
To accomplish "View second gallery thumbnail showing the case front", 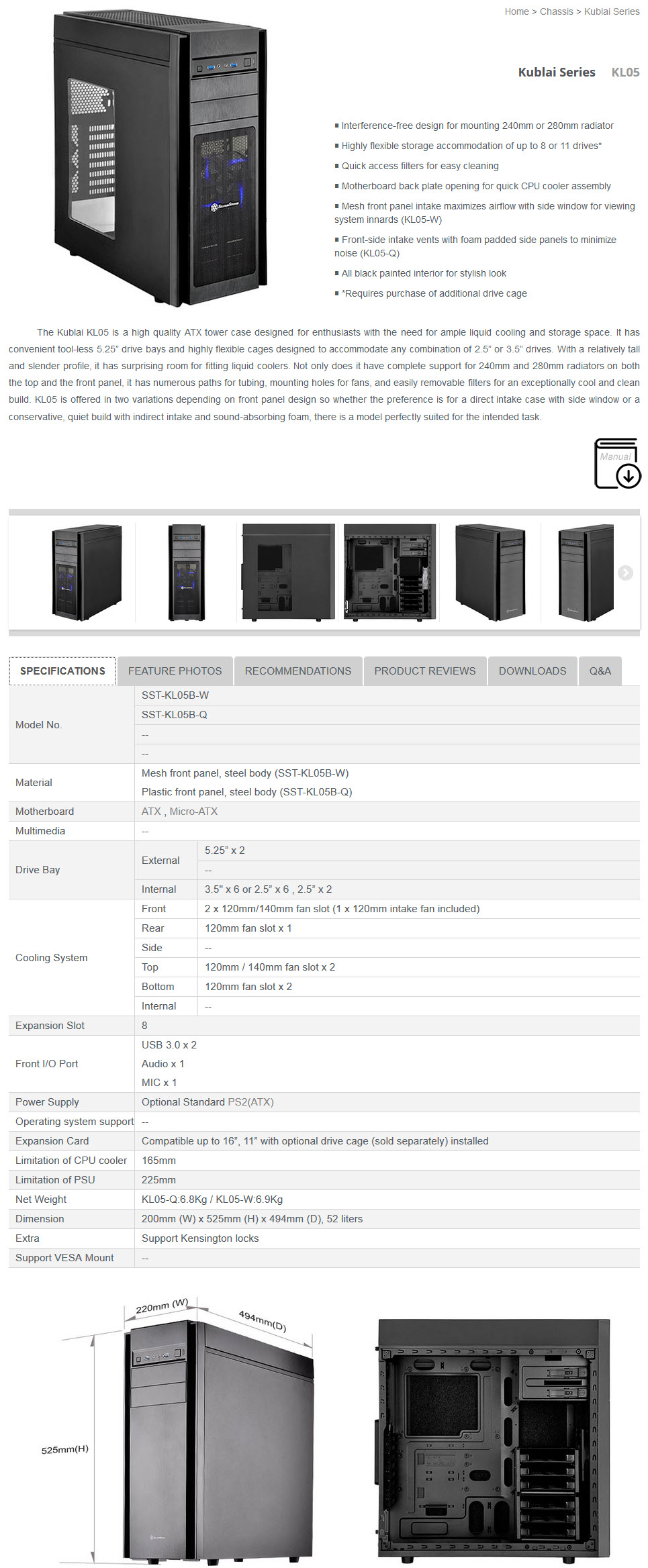I will click(x=187, y=573).
